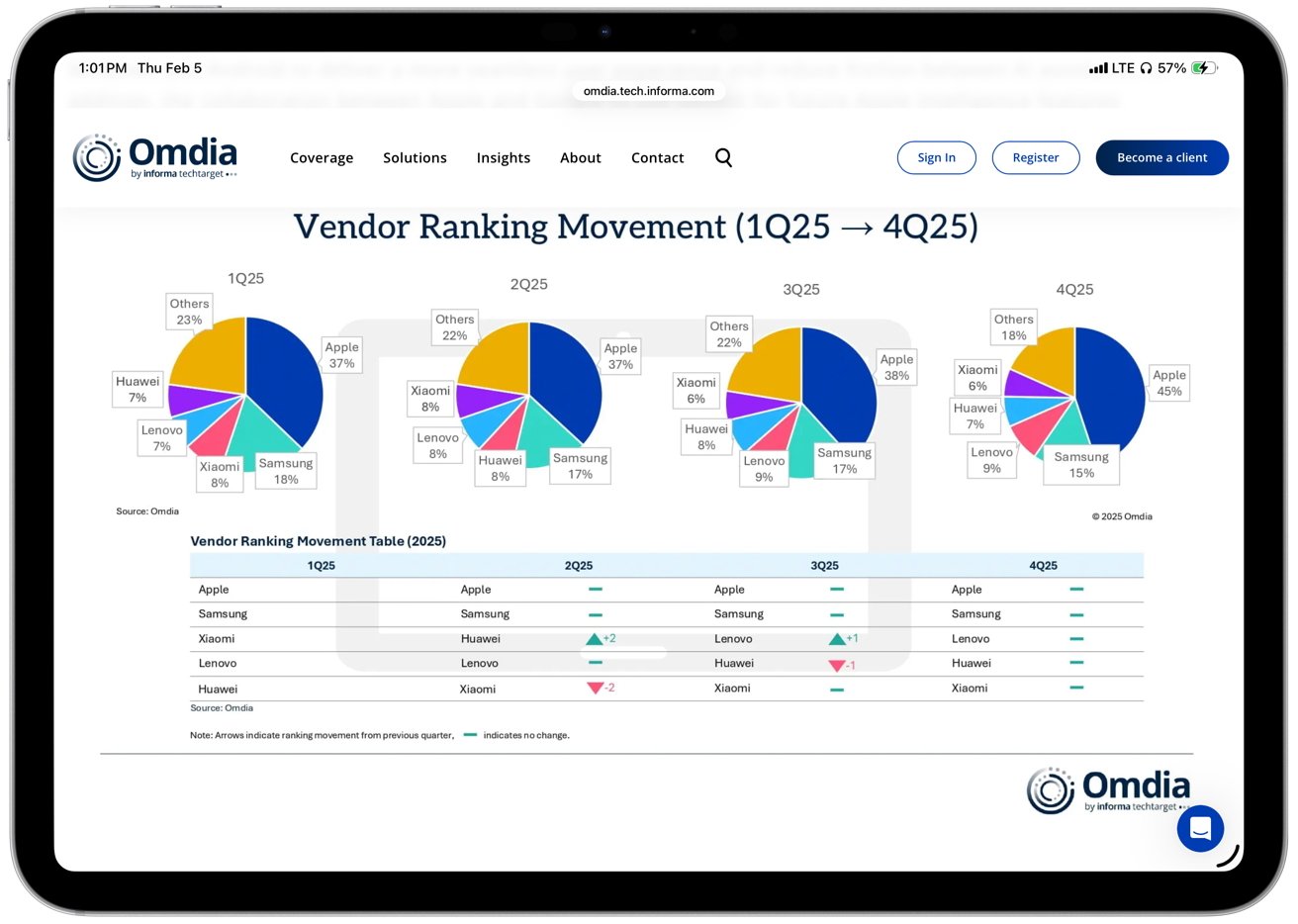Click the green +1 arrow next to Lenovo
Screen dimensions: 1298x924
click(x=838, y=638)
